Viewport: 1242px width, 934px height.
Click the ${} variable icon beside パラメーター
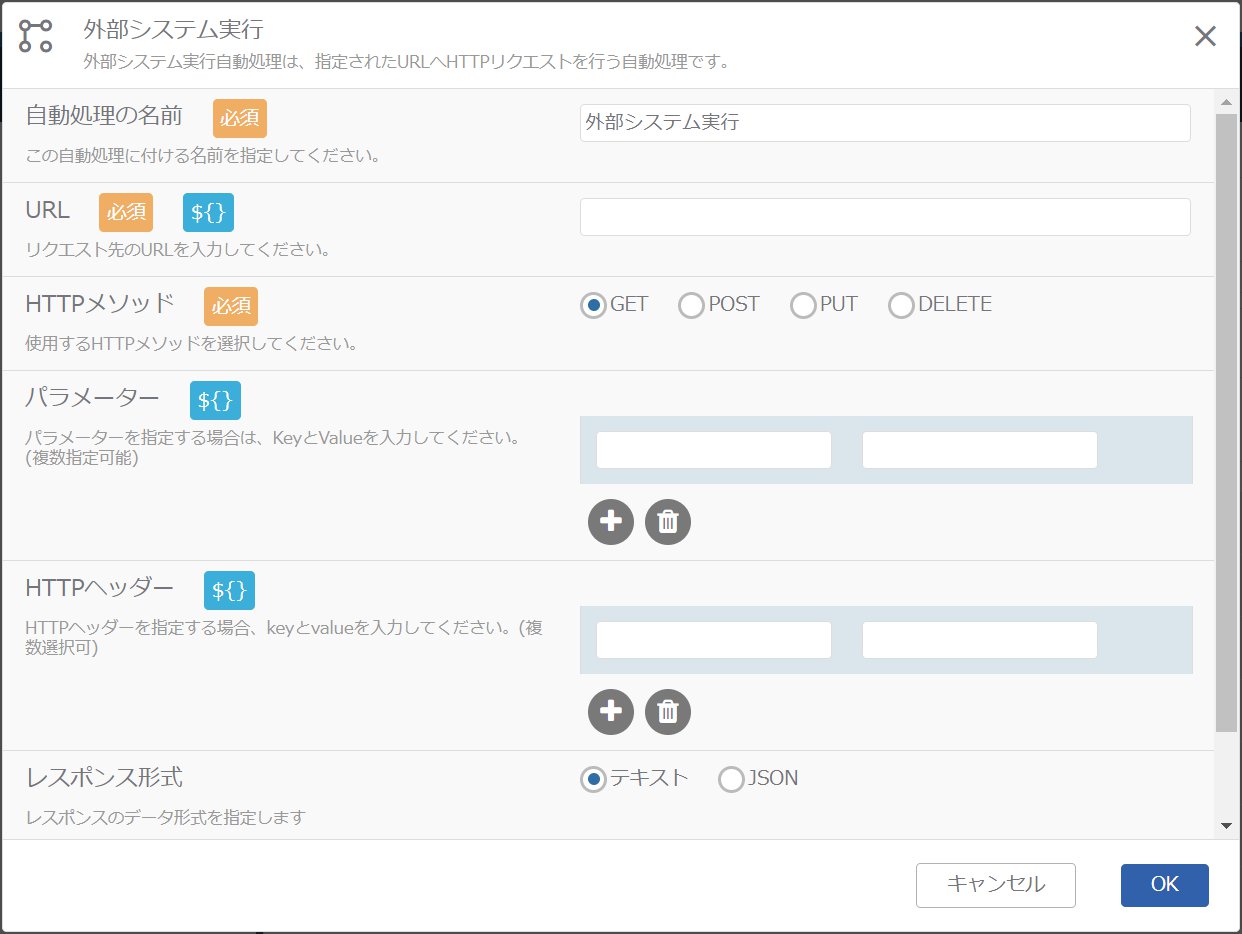(215, 400)
